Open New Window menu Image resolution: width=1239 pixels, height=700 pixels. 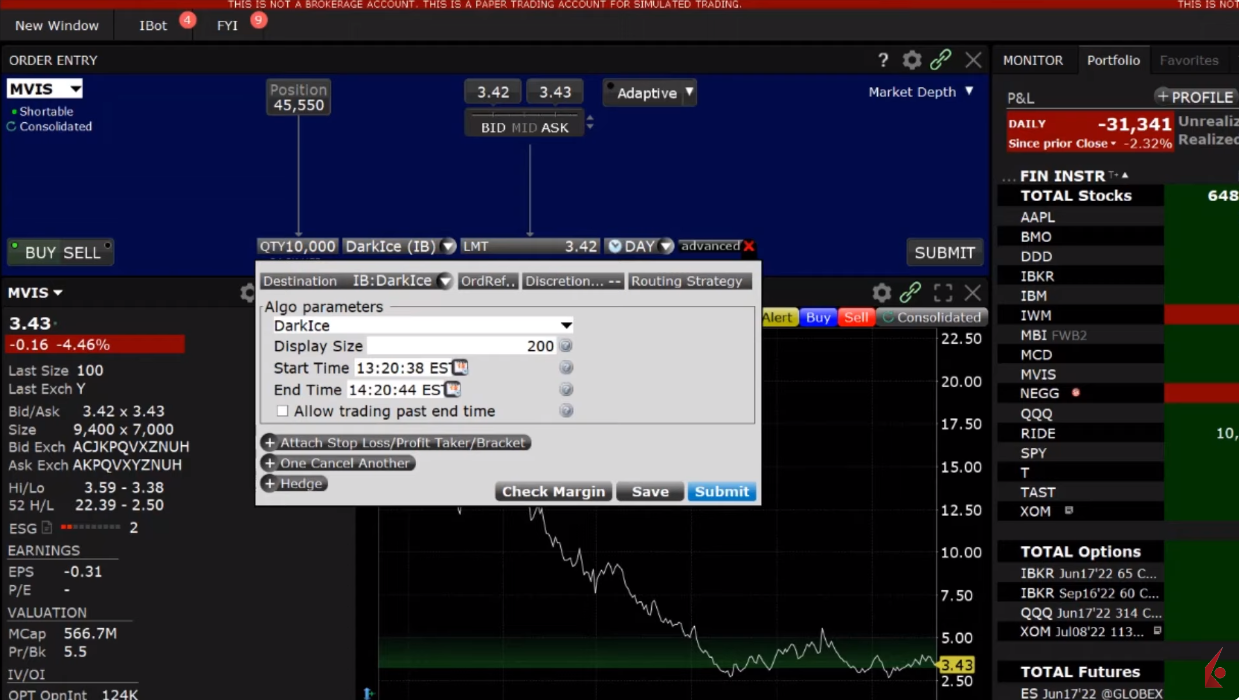click(x=57, y=25)
